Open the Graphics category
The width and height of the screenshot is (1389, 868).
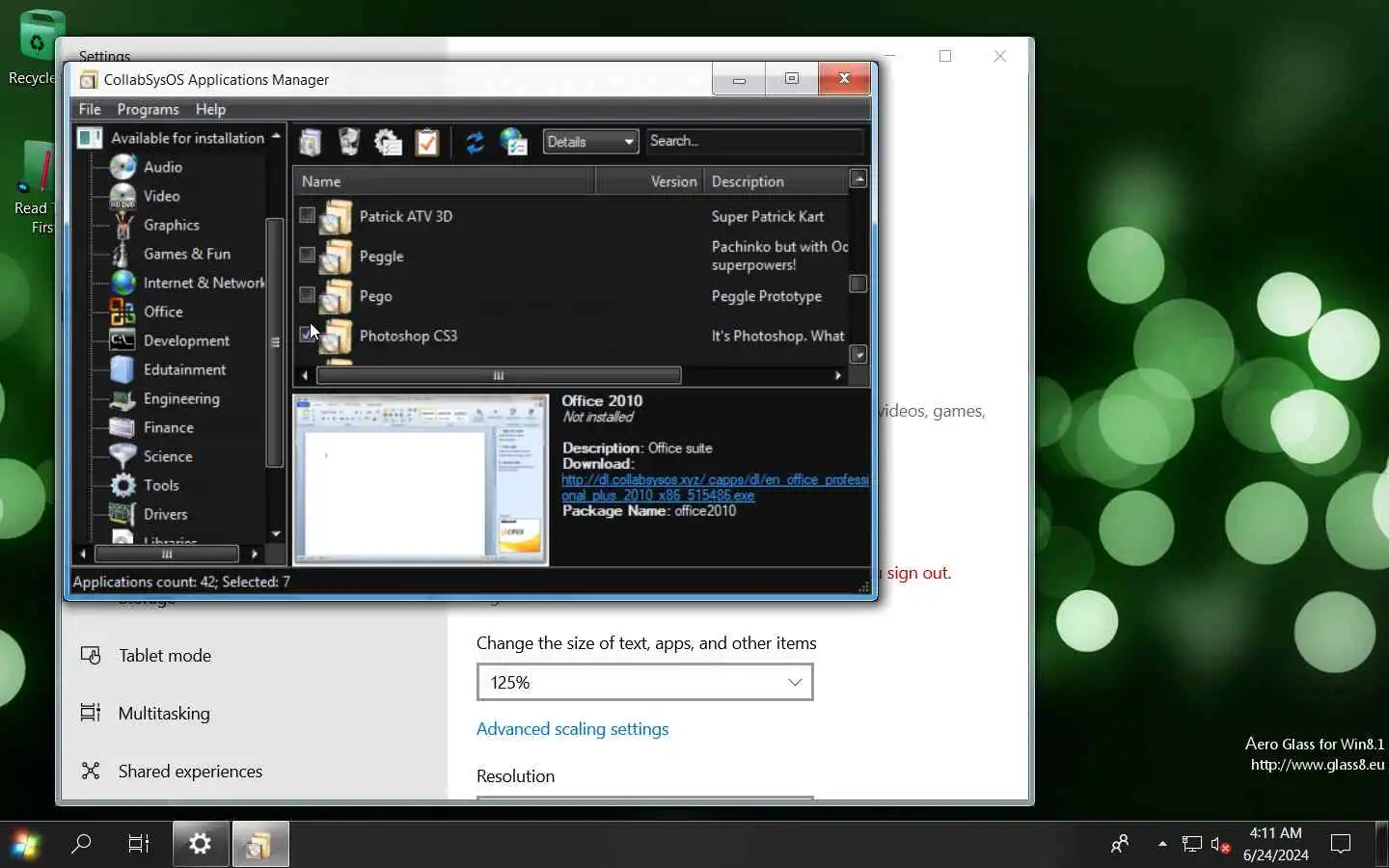[x=172, y=225]
